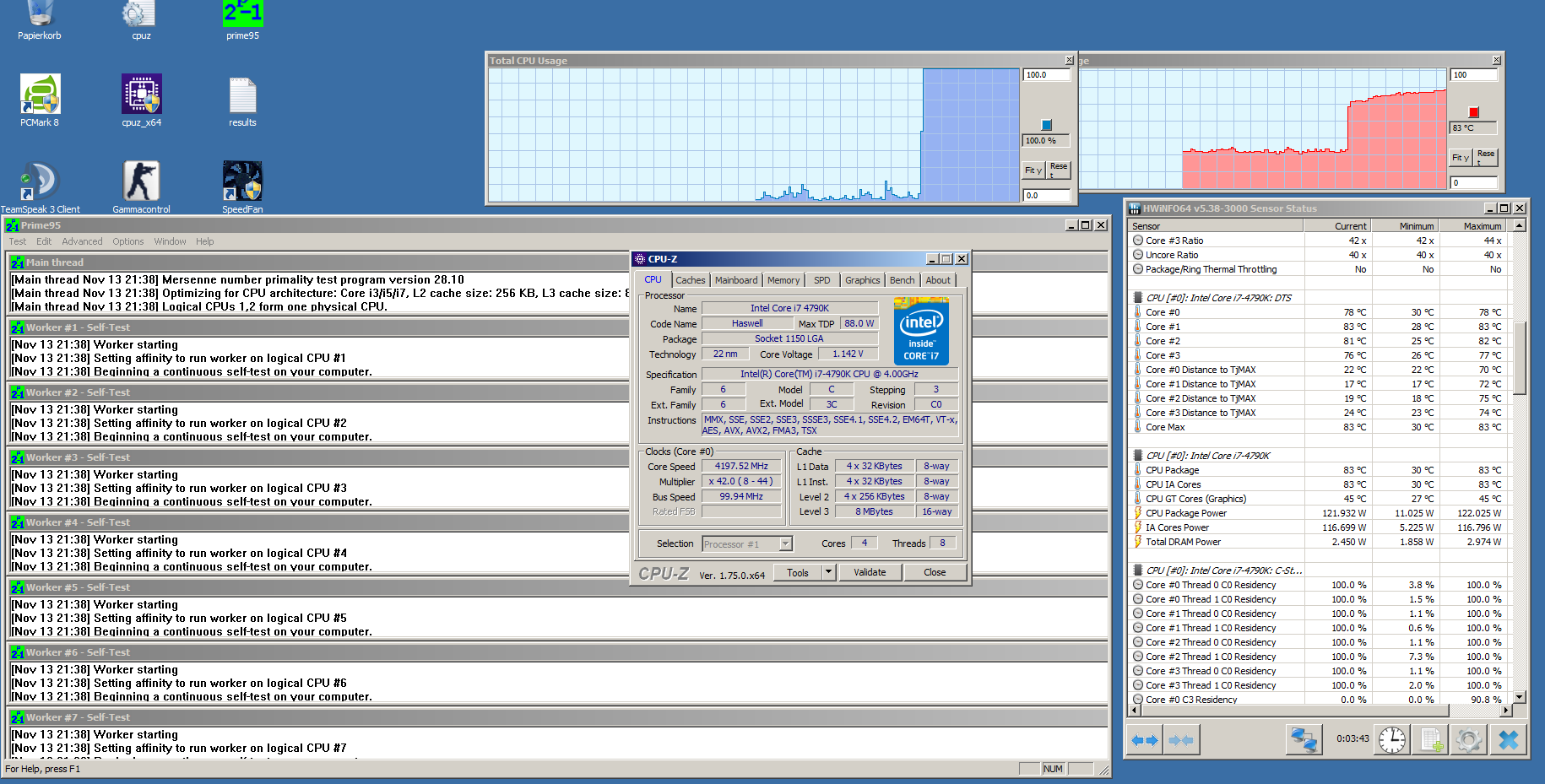This screenshot has height=784, width=1545.
Task: Click Fit y in the temperature graph
Action: [1461, 158]
